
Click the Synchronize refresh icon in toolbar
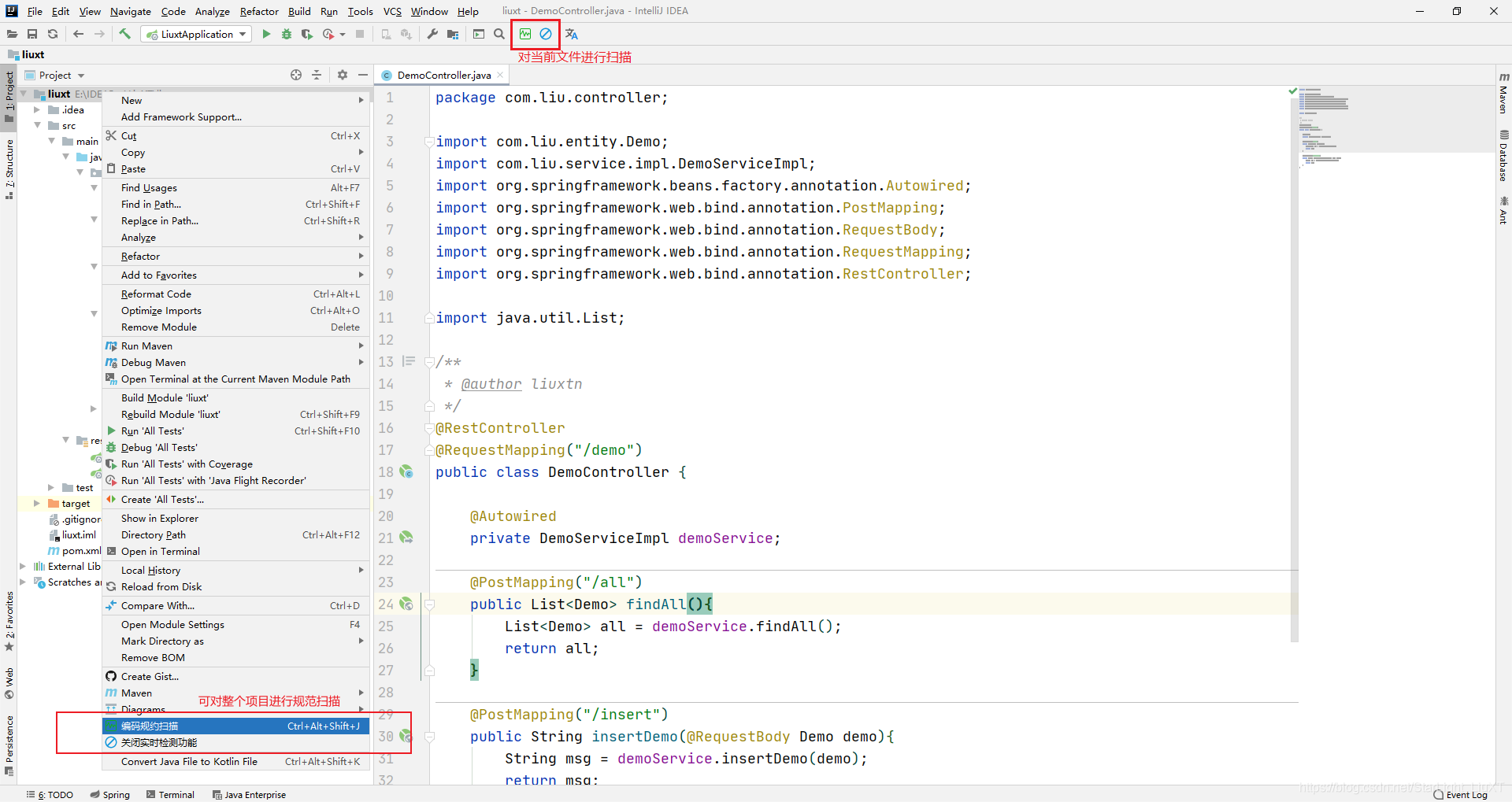pos(53,34)
